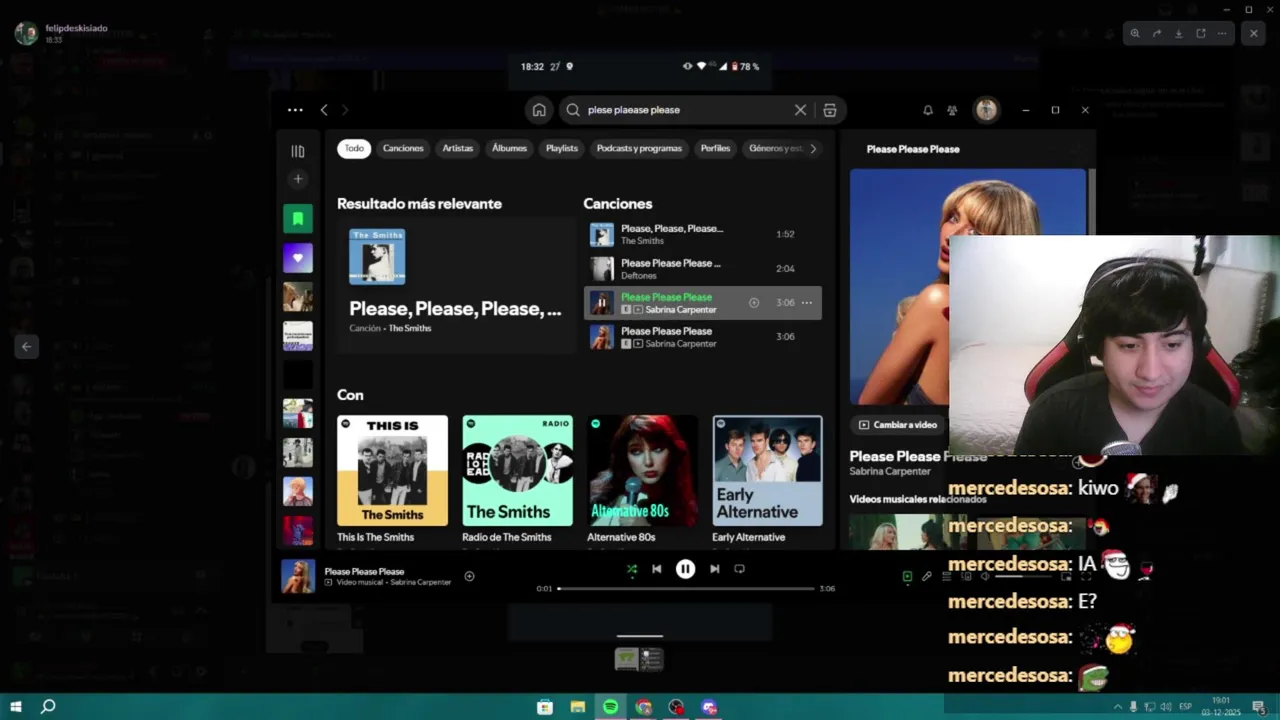Open the Early Alternative playlist card

pyautogui.click(x=767, y=480)
